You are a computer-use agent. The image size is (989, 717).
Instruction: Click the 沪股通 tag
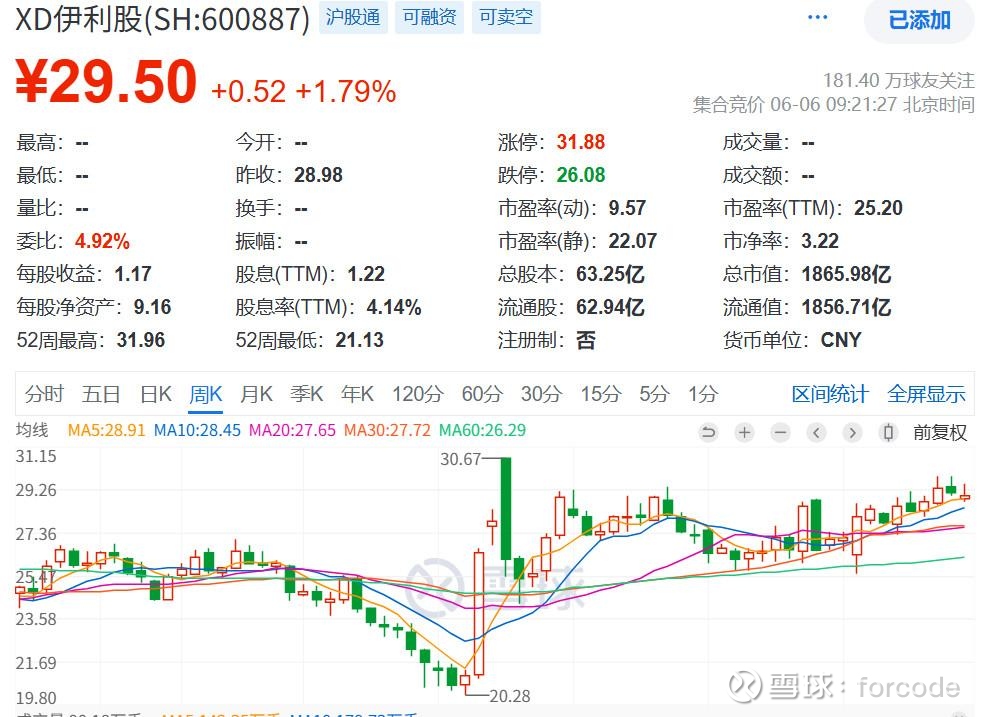pyautogui.click(x=353, y=17)
